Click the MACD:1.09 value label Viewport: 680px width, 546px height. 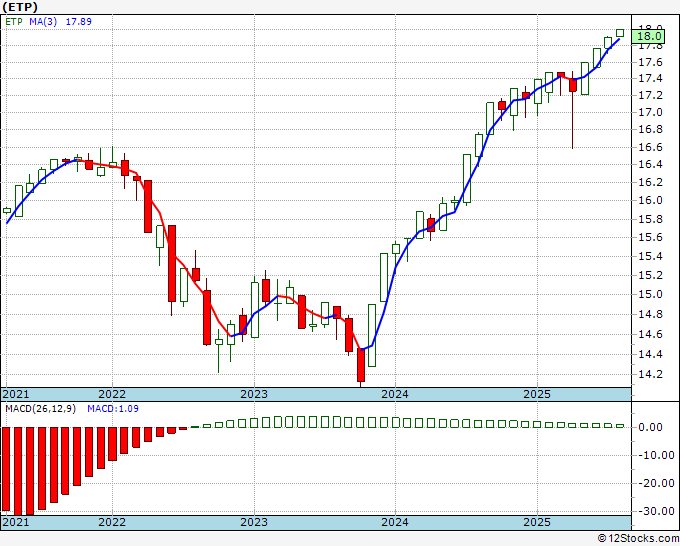pos(113,409)
